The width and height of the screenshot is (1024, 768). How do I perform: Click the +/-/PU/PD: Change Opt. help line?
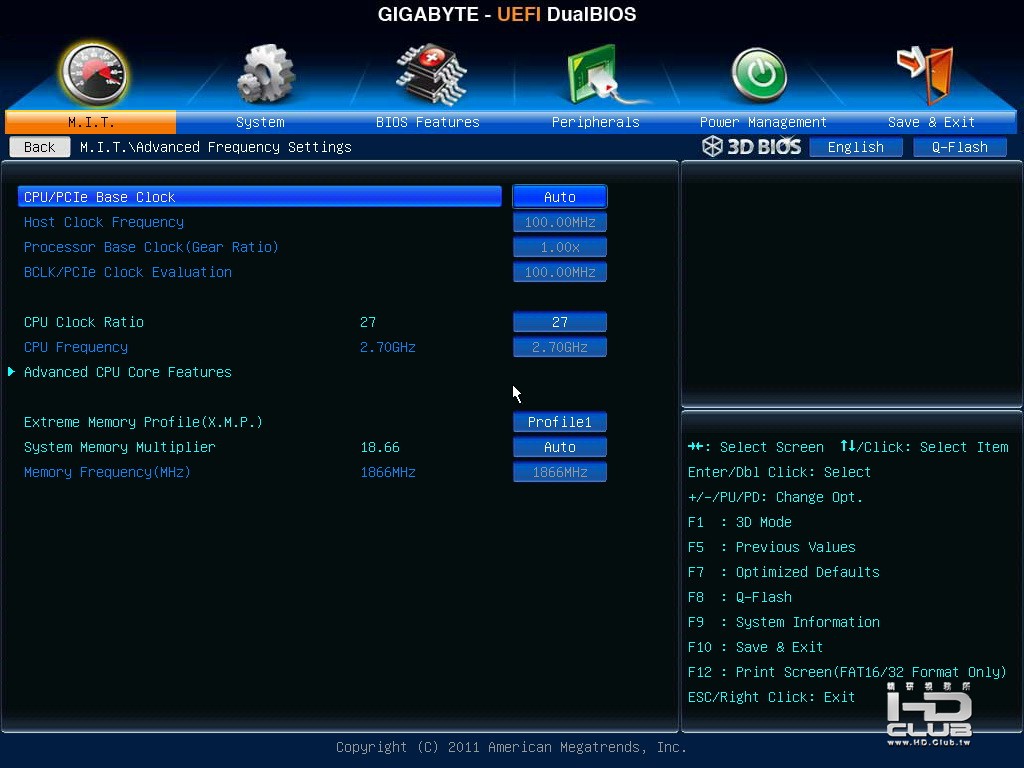coord(775,497)
